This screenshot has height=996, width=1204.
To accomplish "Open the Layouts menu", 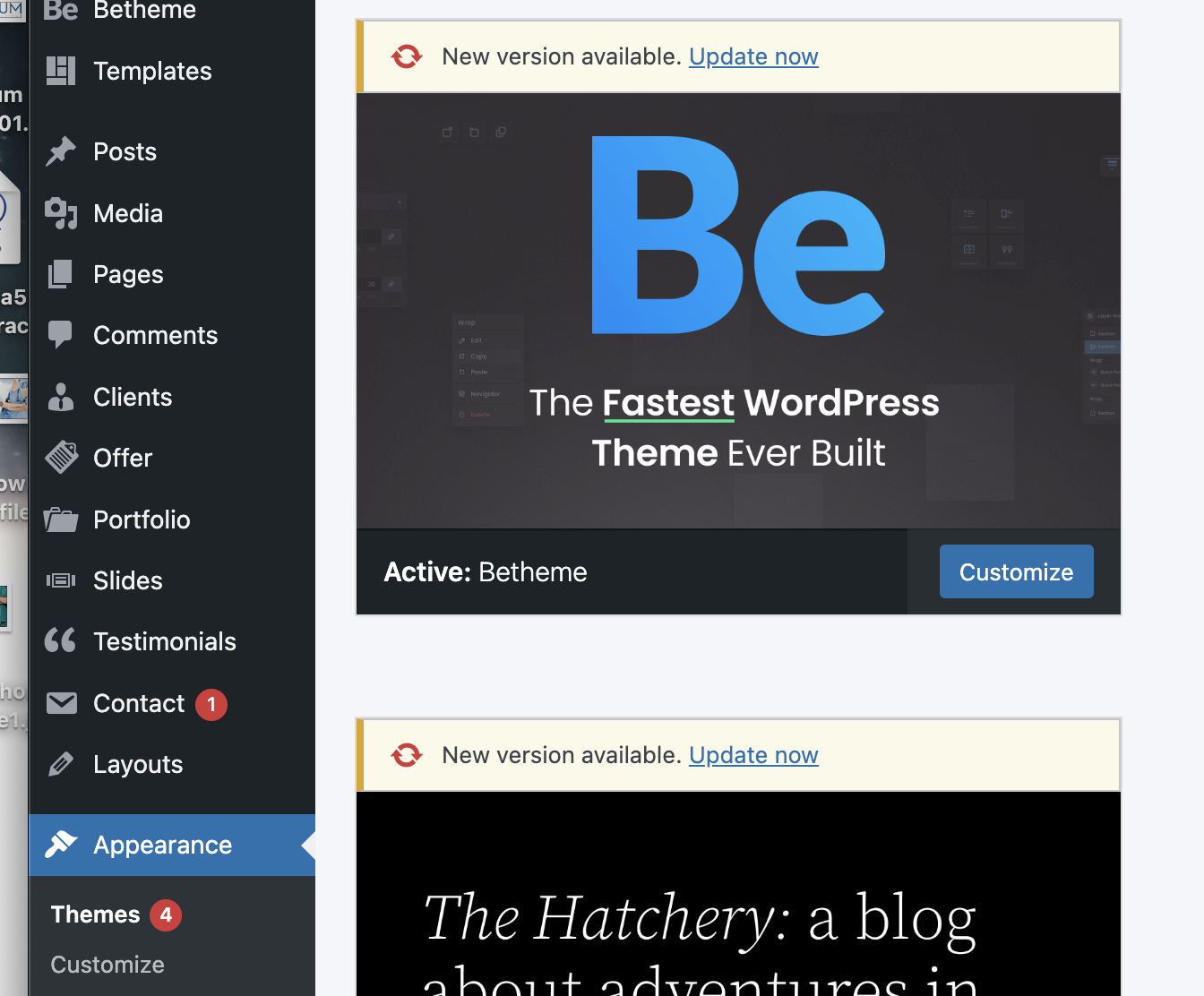I will click(x=172, y=764).
